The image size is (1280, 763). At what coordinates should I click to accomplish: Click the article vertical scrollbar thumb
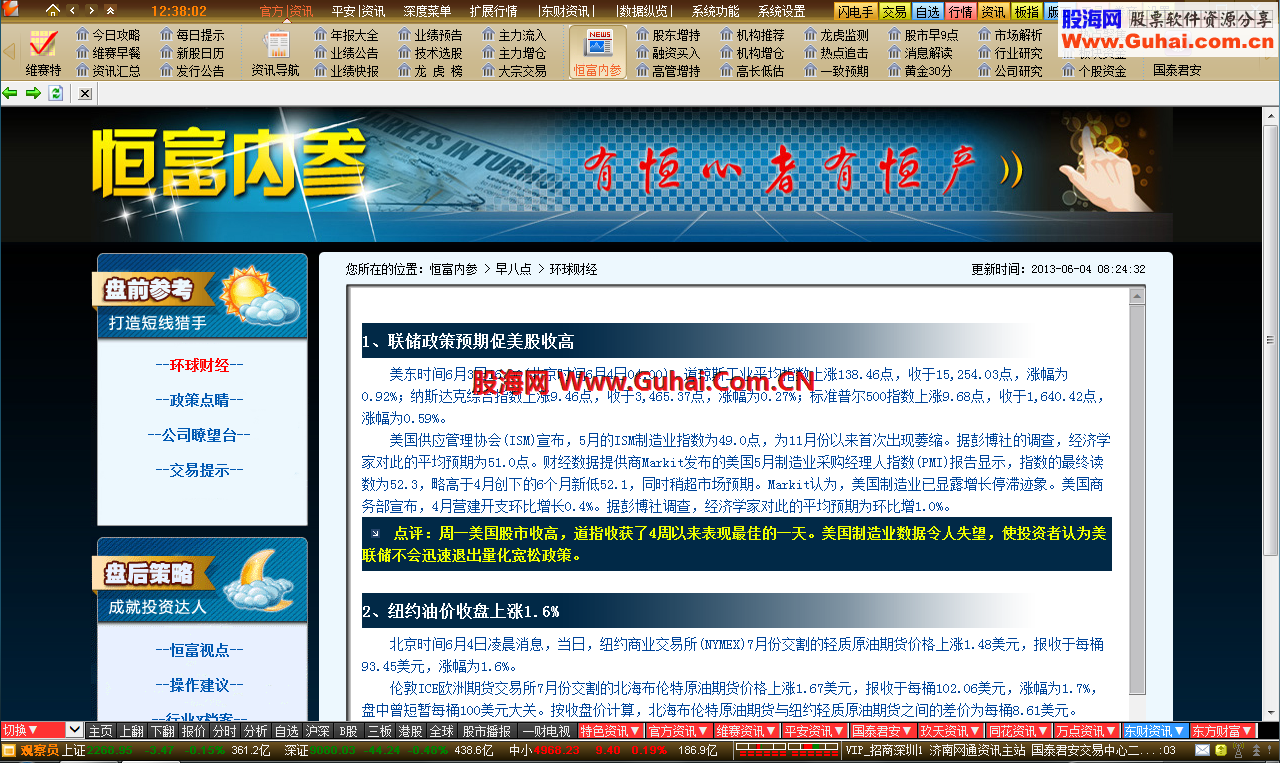tap(1137, 499)
